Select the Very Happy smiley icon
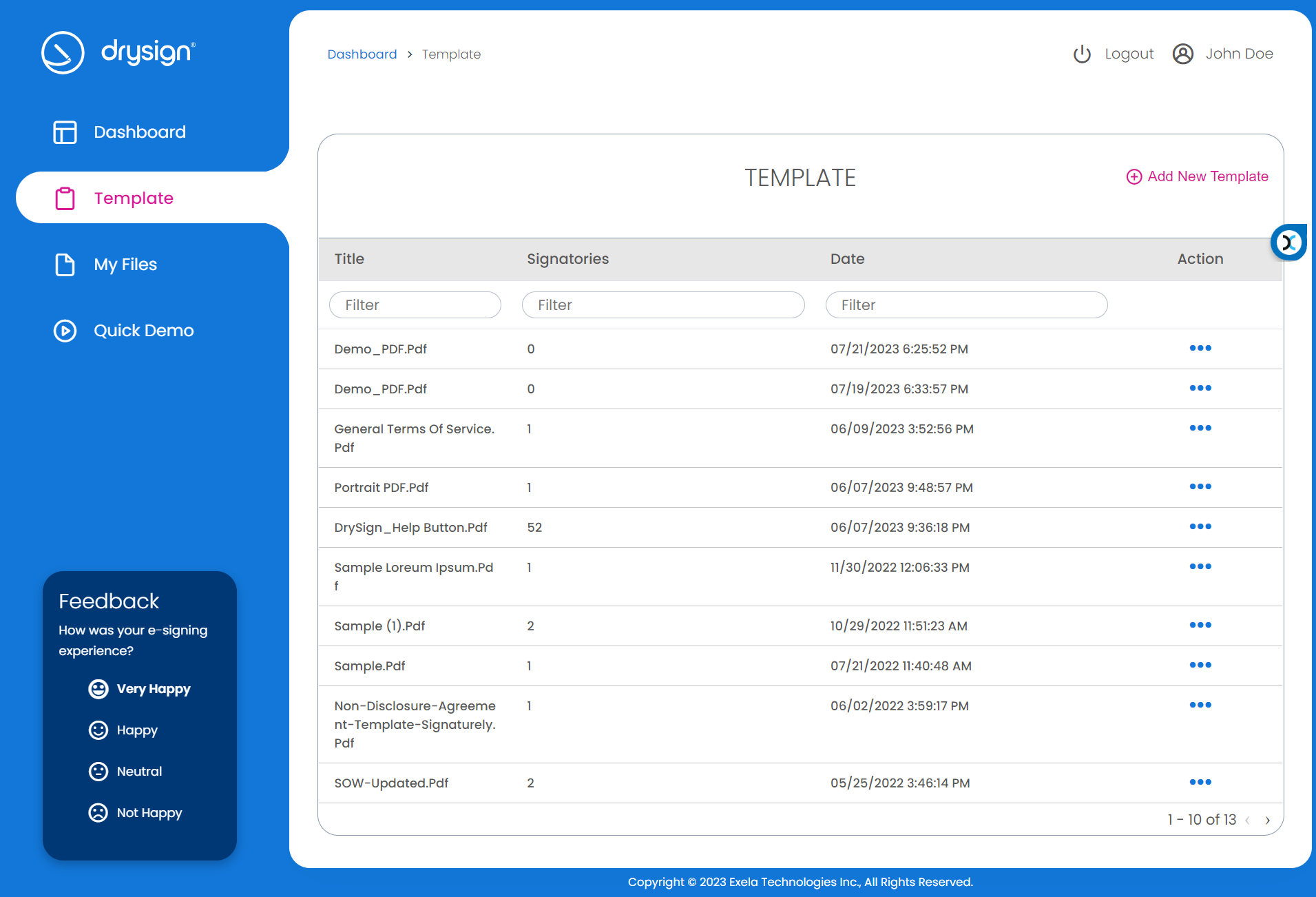 click(98, 689)
